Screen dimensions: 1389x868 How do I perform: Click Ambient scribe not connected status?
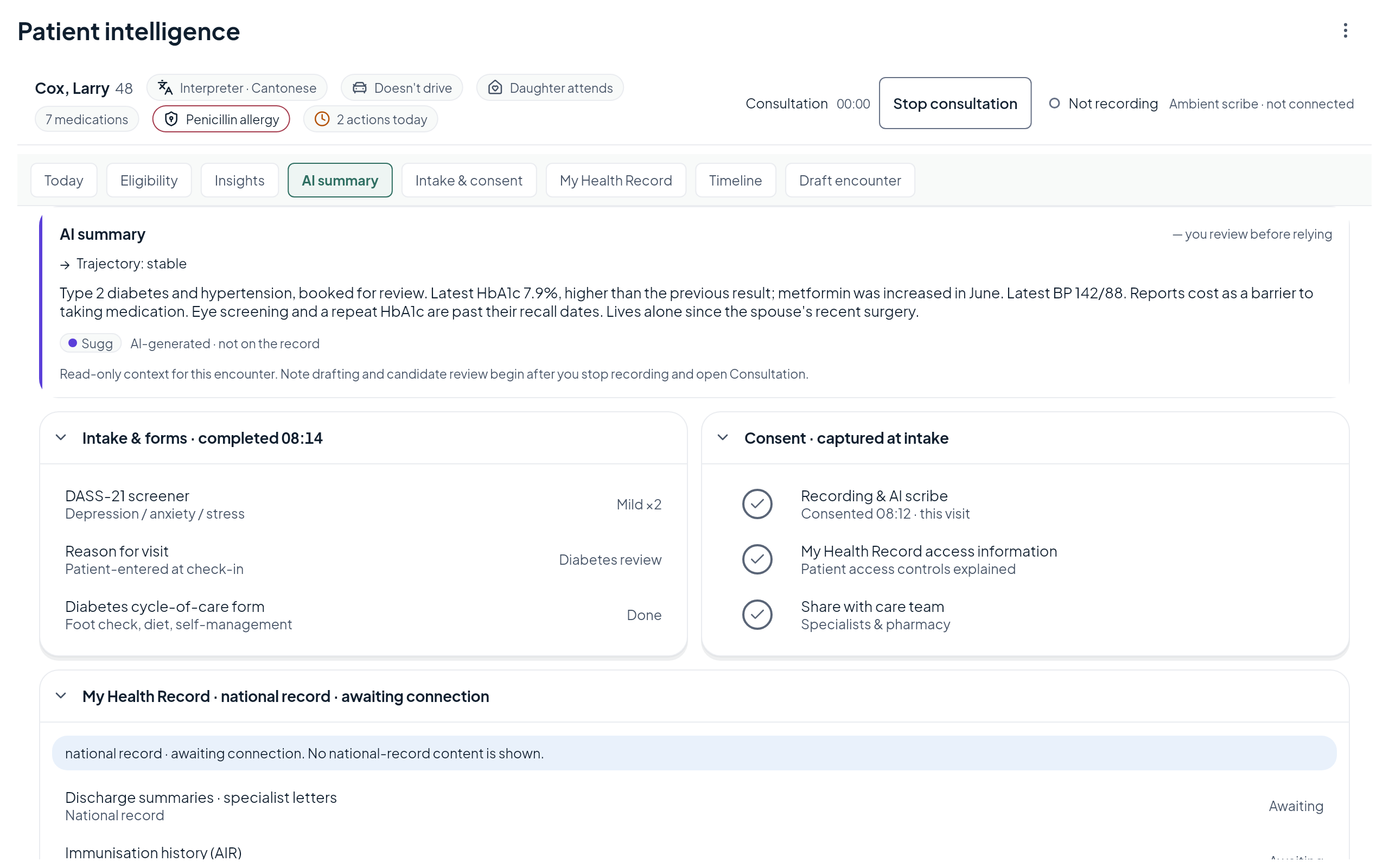[1261, 103]
